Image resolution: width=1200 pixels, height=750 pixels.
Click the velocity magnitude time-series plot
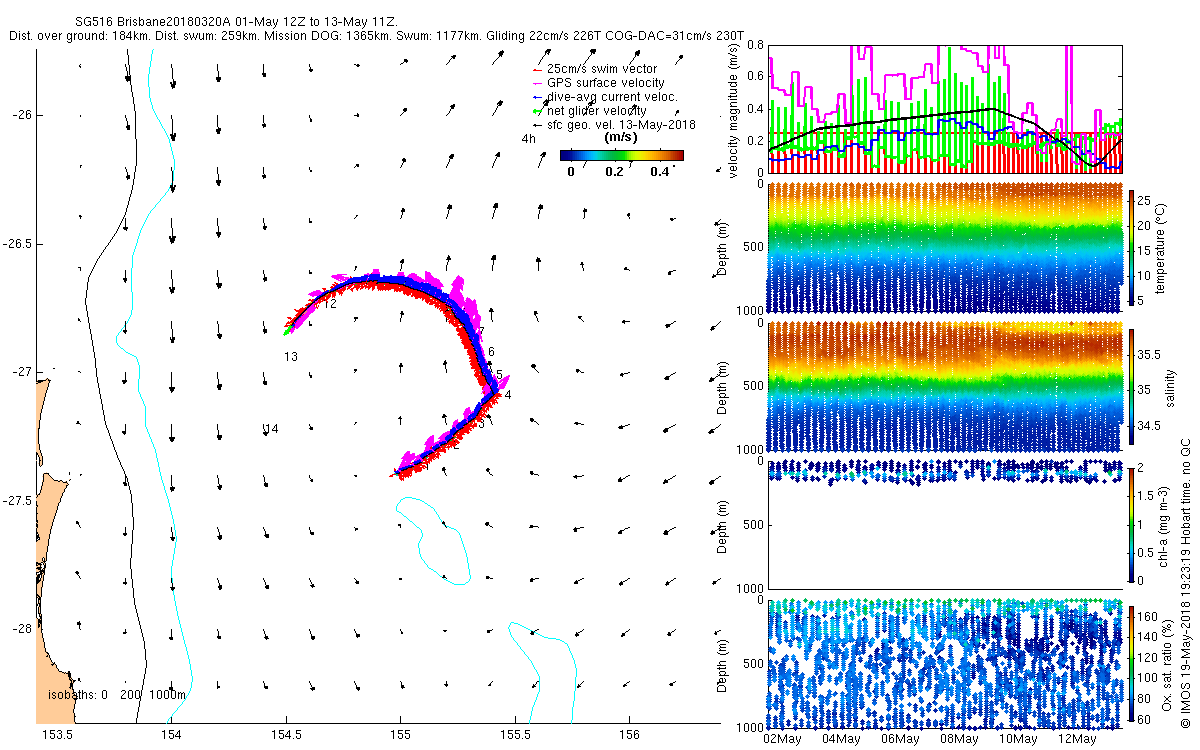(x=944, y=108)
